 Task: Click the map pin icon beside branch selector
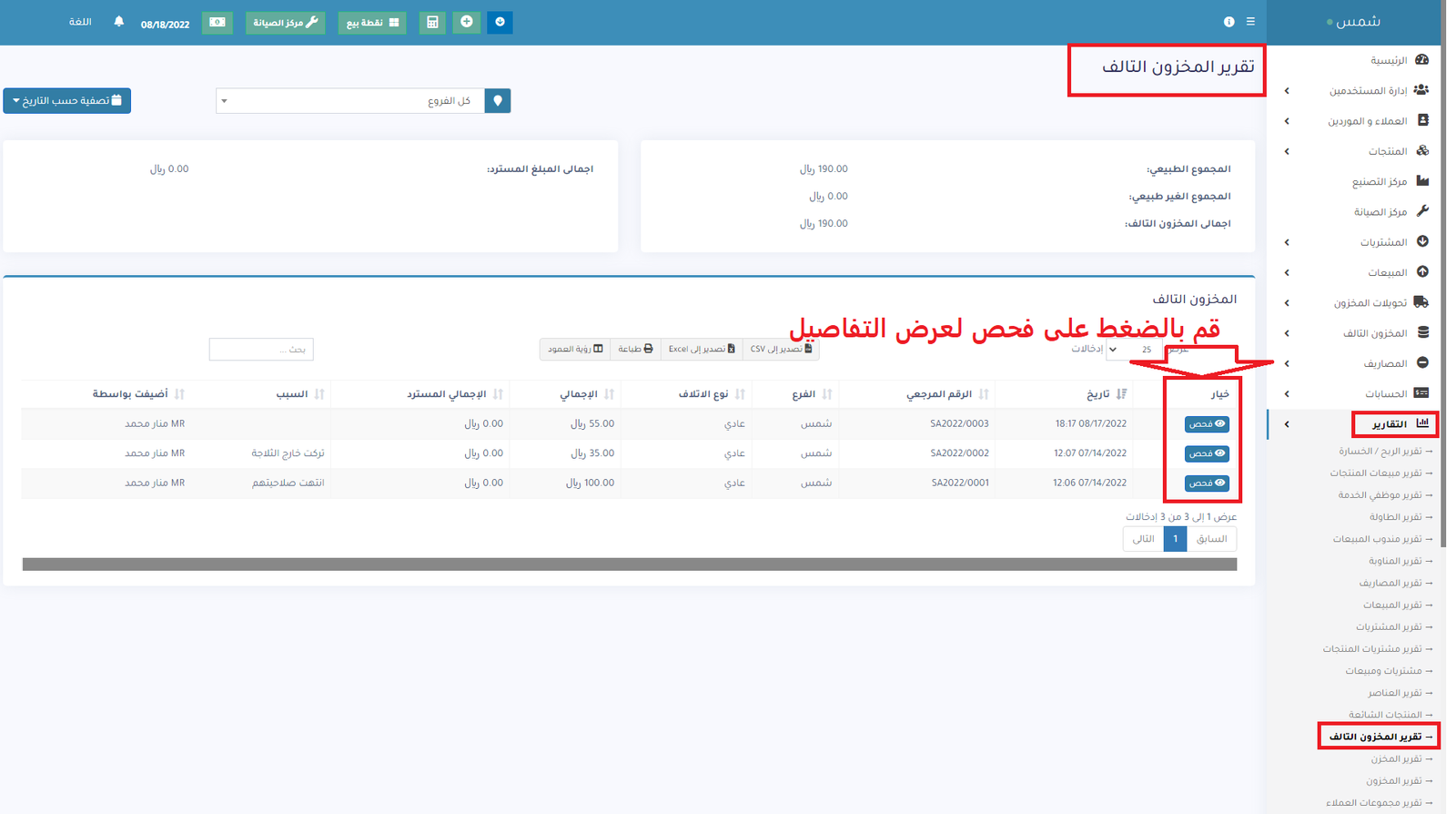click(x=498, y=101)
